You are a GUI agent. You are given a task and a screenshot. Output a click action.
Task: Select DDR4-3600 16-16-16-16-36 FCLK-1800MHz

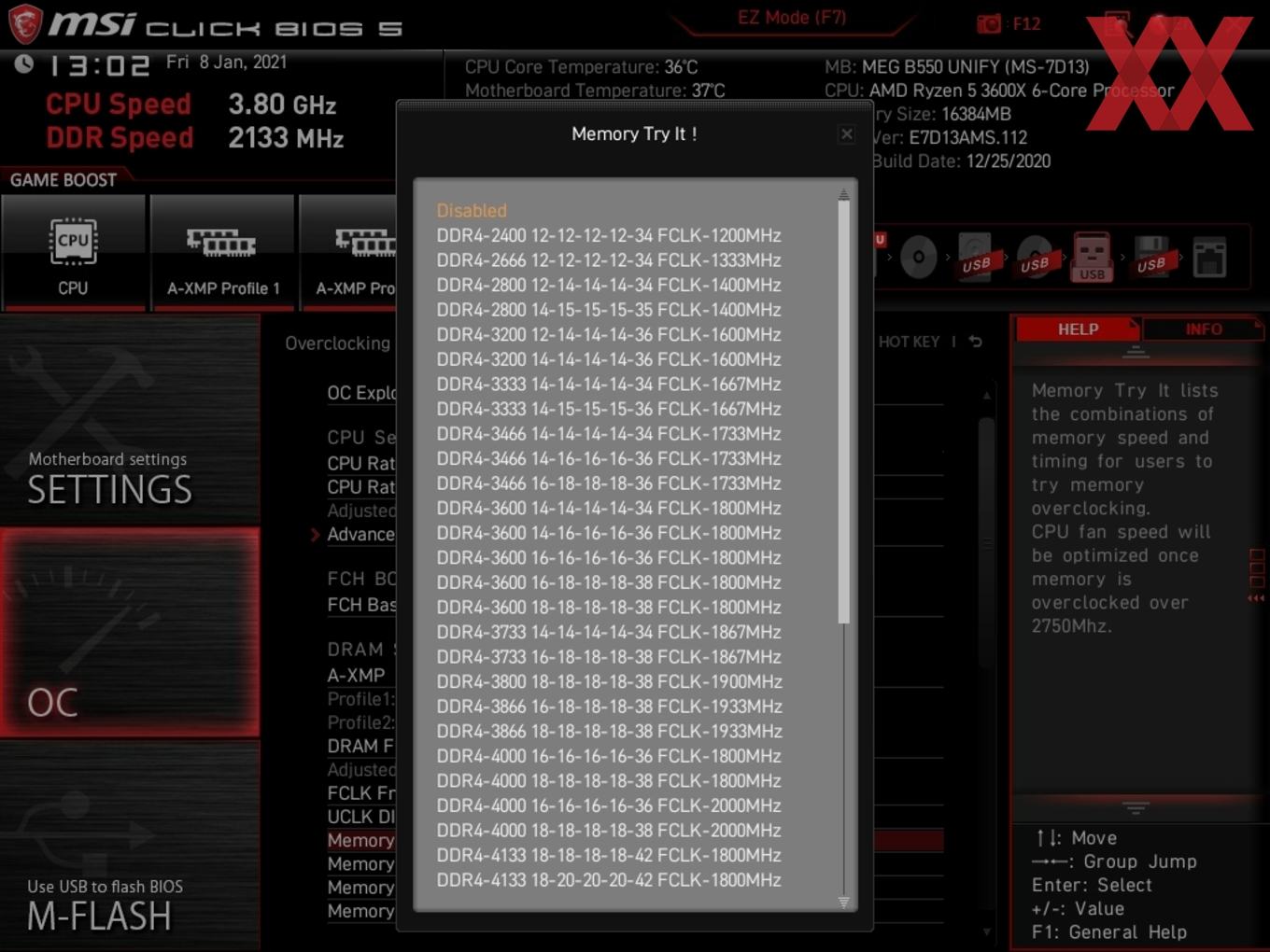(x=609, y=557)
